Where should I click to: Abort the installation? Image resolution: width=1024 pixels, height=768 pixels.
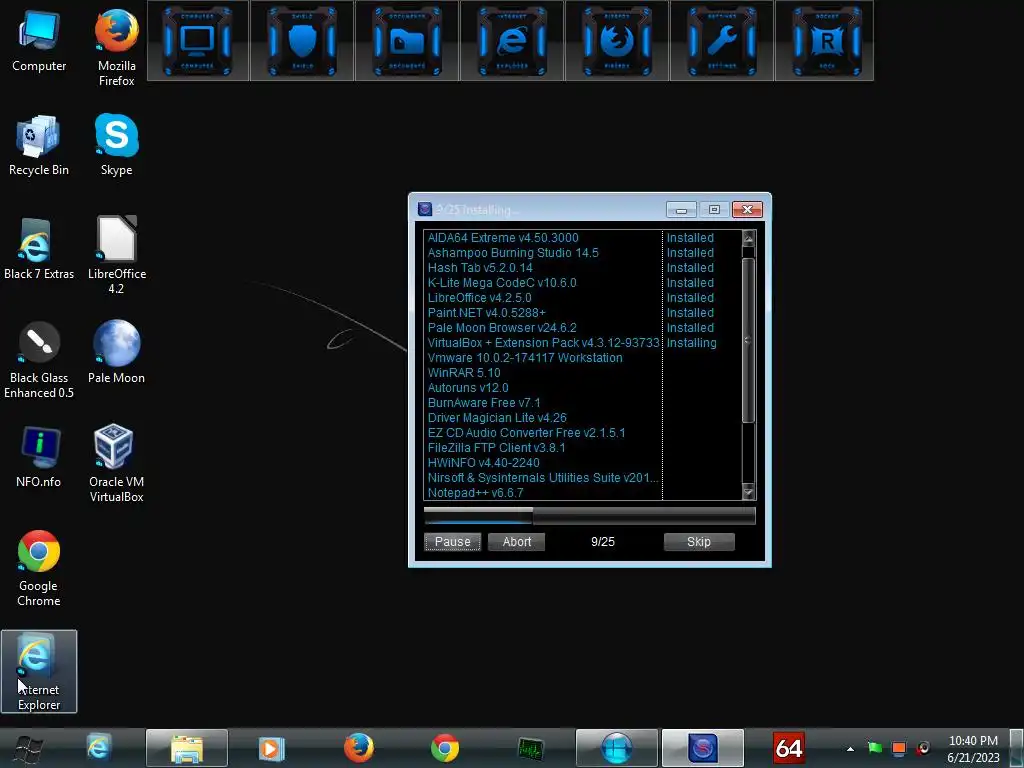coord(517,541)
